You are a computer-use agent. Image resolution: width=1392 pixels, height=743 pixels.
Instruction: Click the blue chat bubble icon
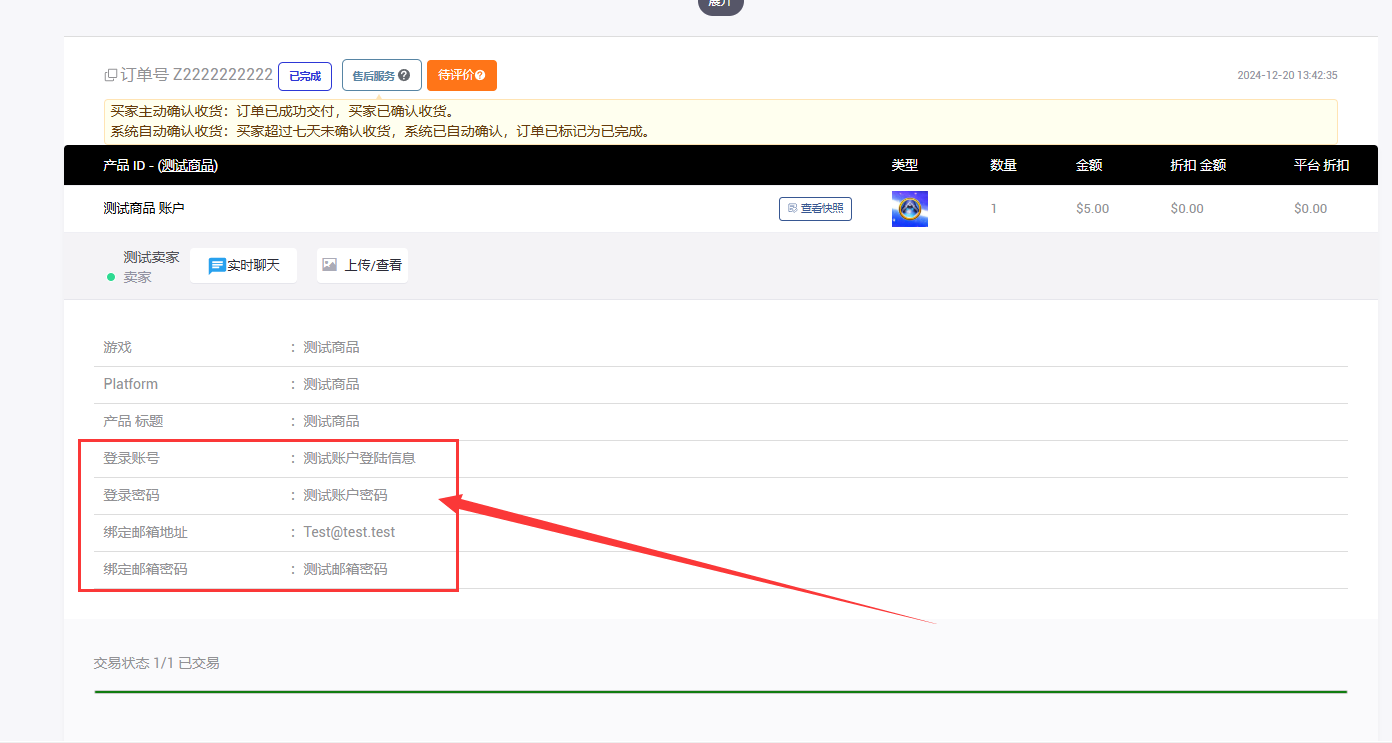216,266
